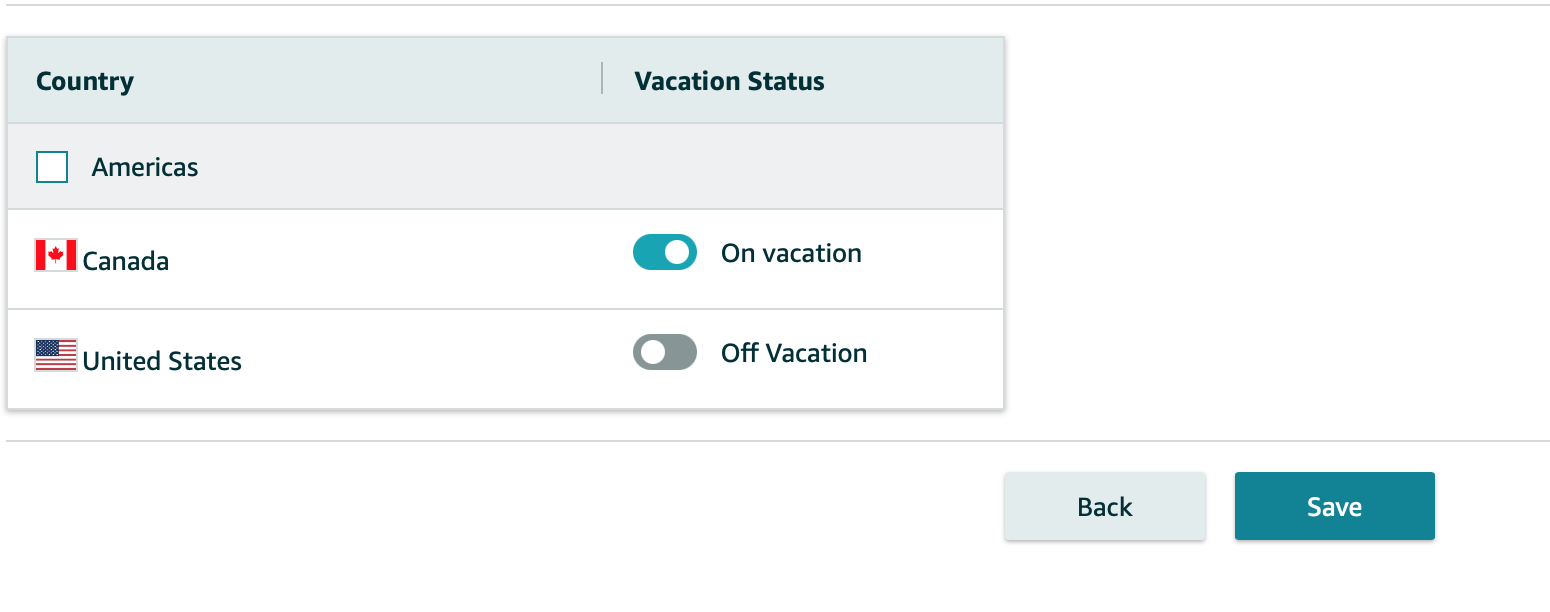Go back with the Back button

(x=1105, y=506)
